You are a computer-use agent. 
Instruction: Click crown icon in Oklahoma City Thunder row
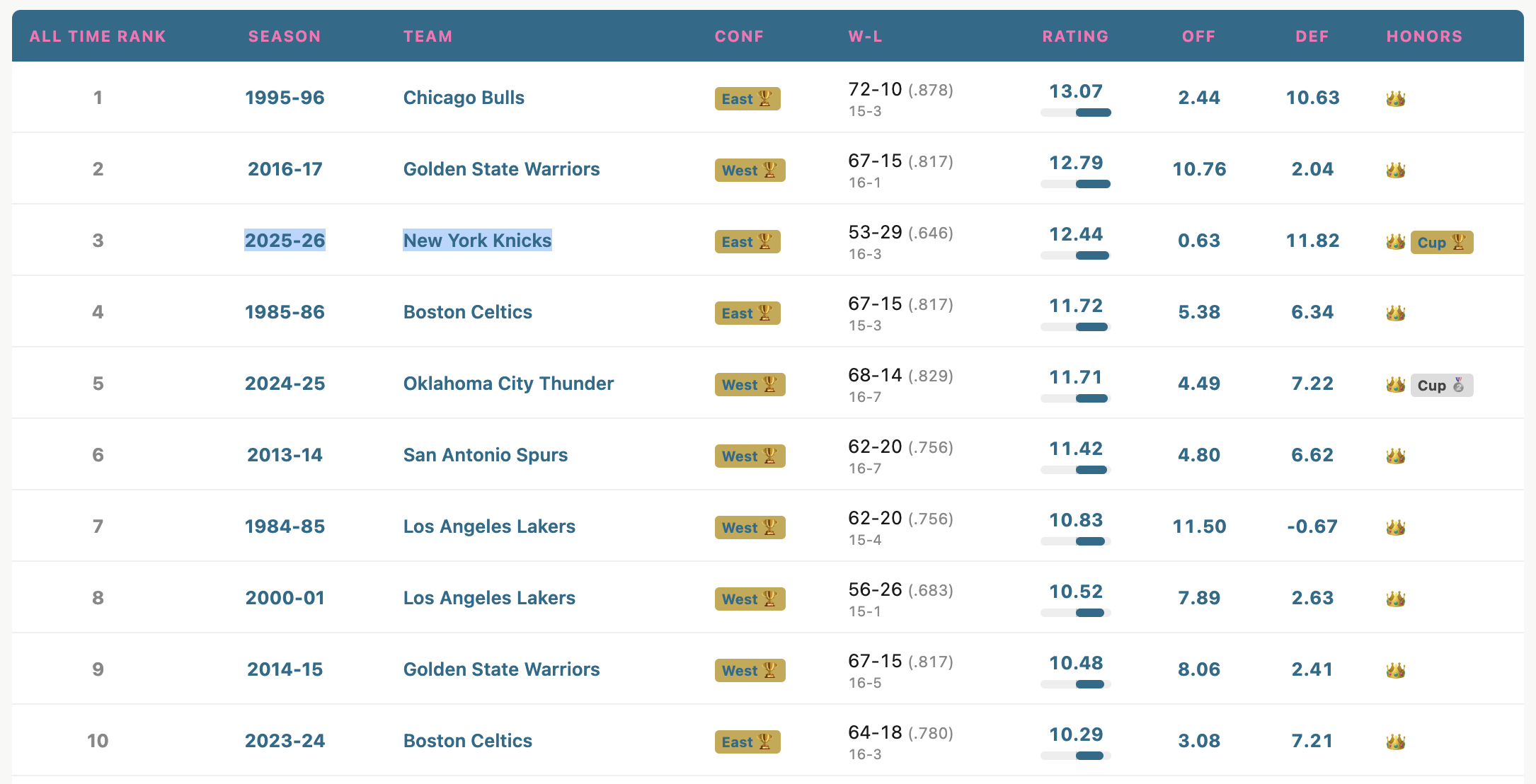(x=1395, y=384)
